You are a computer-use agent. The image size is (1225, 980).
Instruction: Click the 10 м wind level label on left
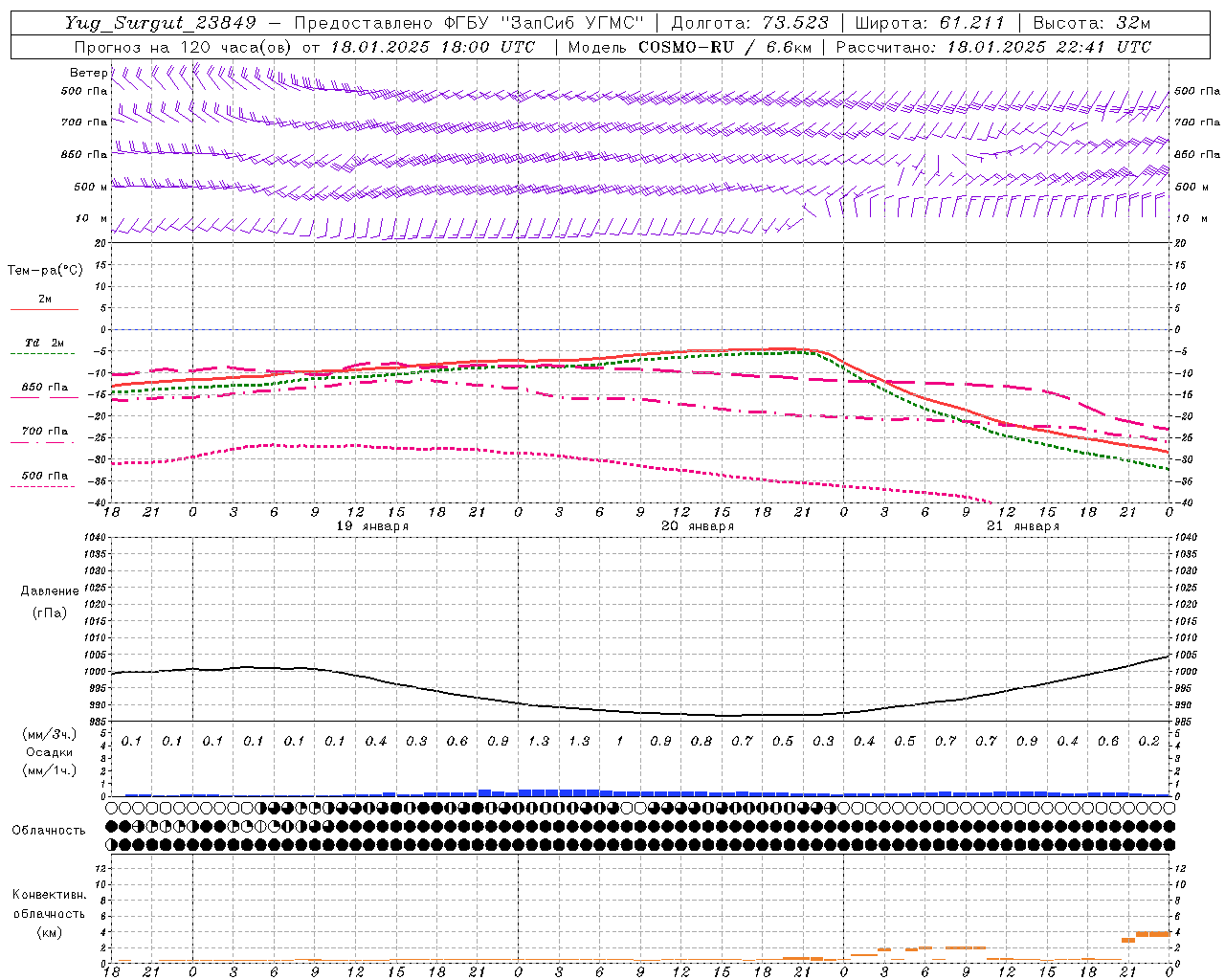pyautogui.click(x=91, y=219)
